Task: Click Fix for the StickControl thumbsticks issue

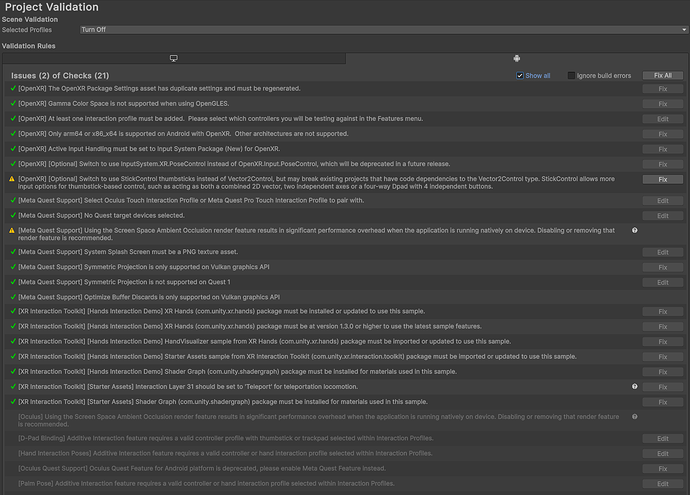Action: pyautogui.click(x=662, y=179)
